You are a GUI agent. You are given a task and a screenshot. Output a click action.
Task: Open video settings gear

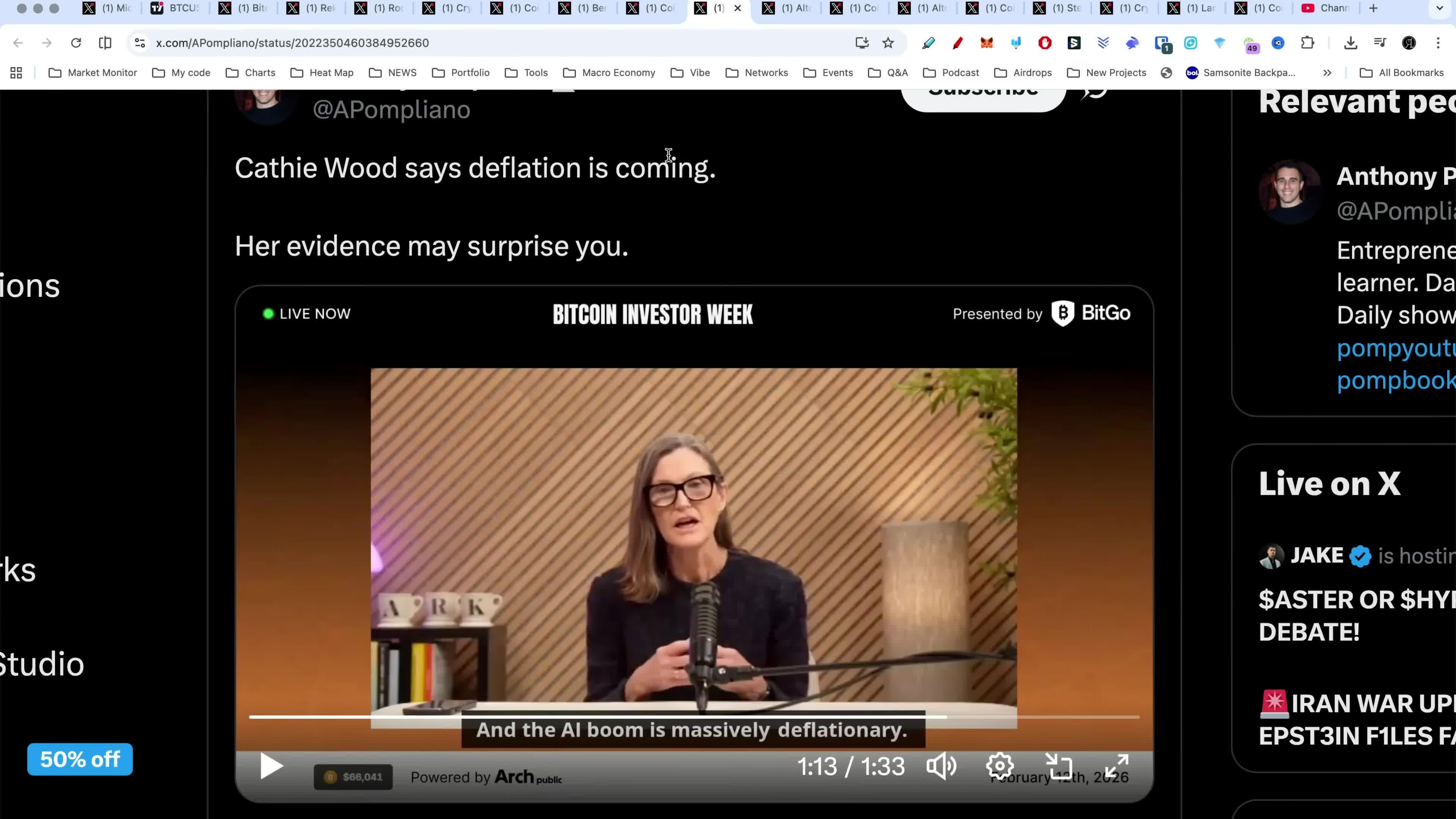(x=1000, y=766)
